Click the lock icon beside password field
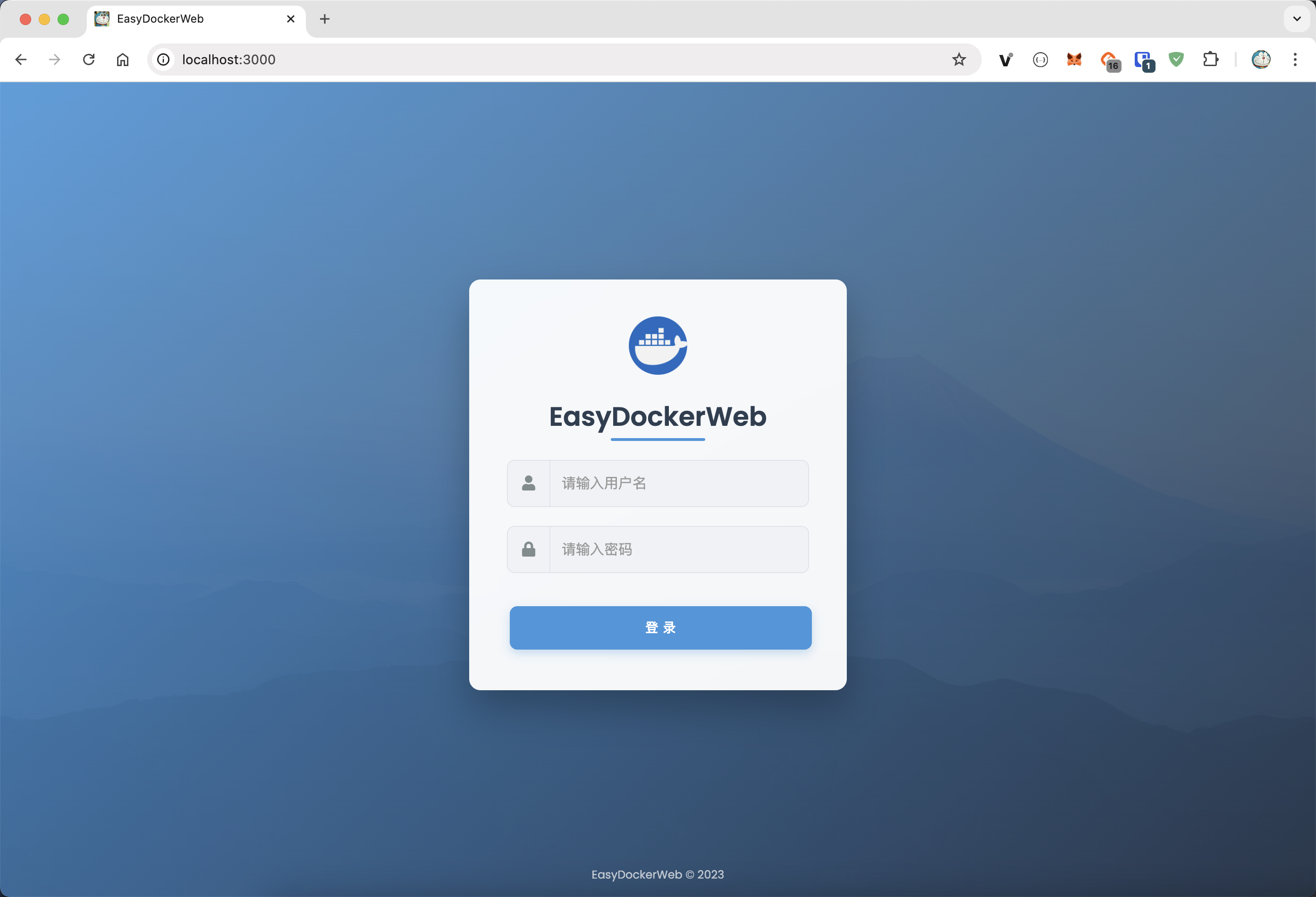This screenshot has height=897, width=1316. [528, 550]
